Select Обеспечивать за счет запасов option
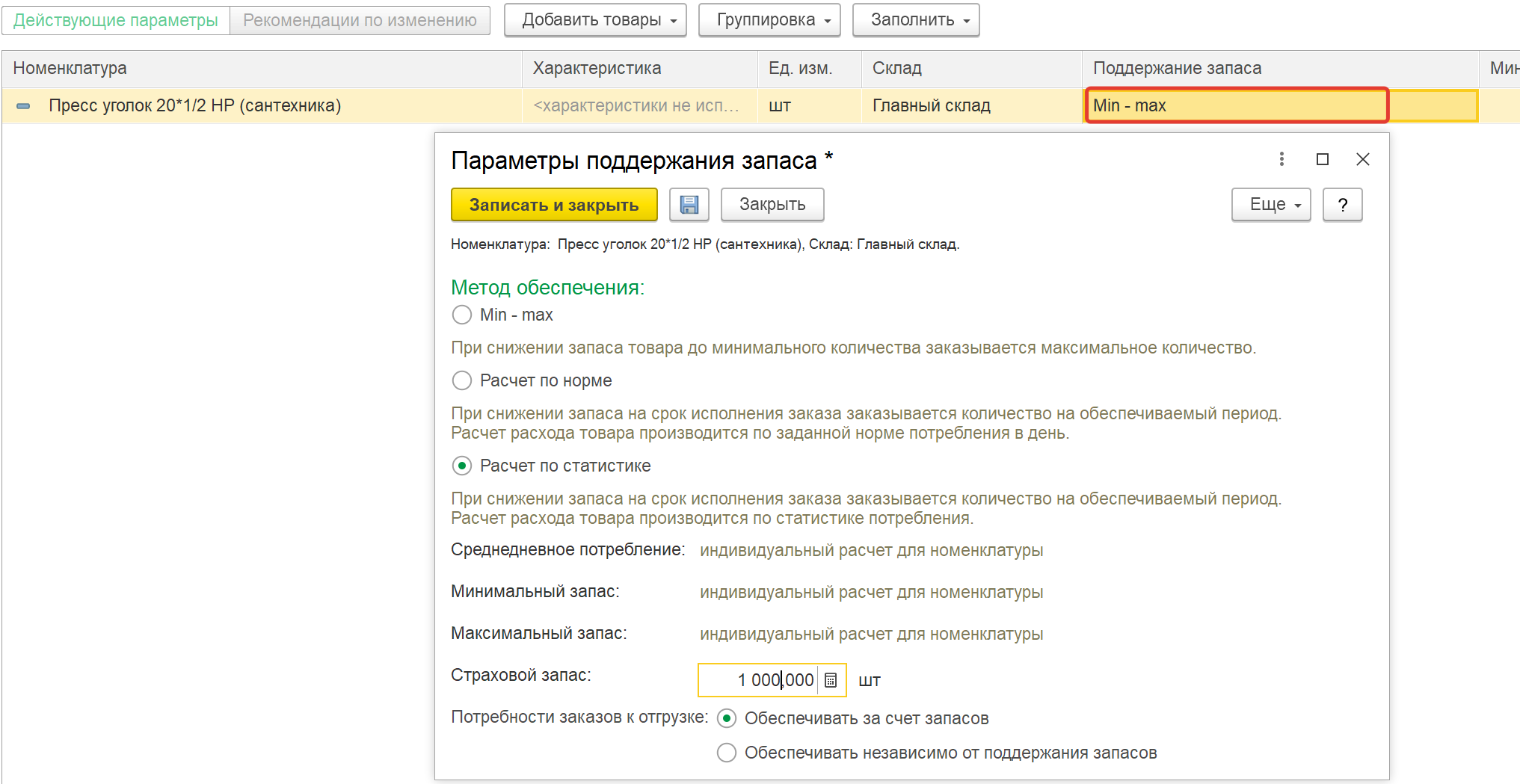Viewport: 1520px width, 784px height. point(726,718)
